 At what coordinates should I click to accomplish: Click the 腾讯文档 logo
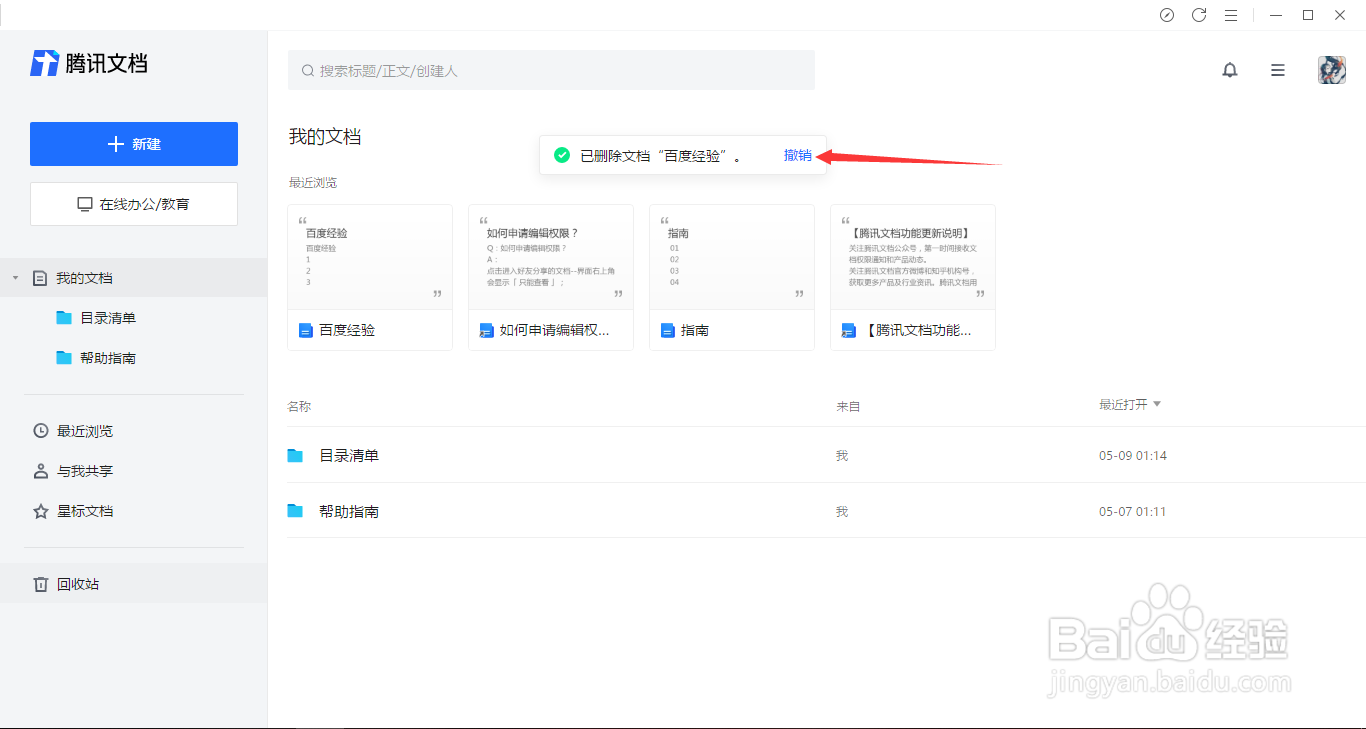click(x=88, y=63)
